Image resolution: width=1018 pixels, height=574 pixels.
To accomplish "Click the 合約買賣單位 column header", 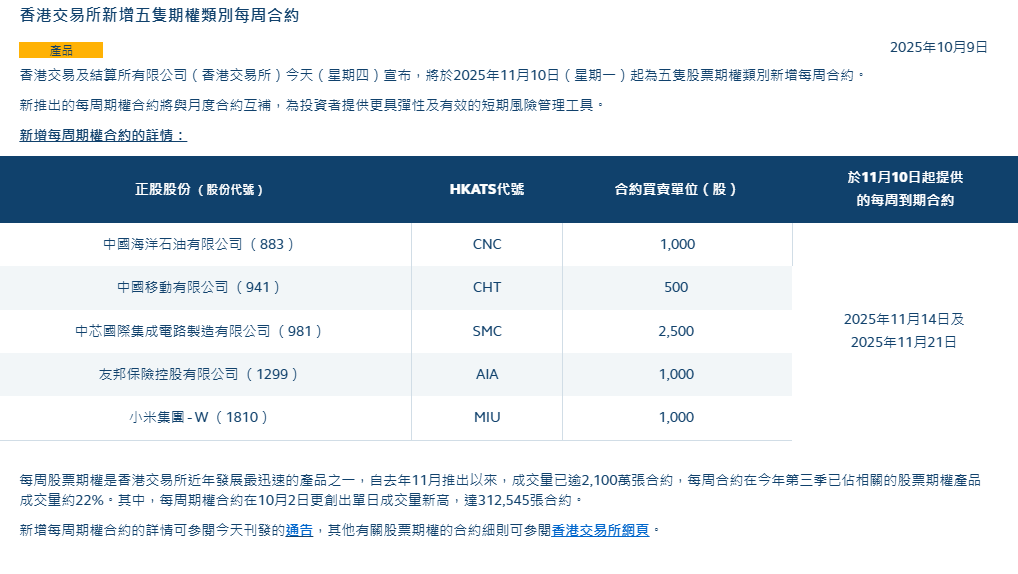I will pyautogui.click(x=676, y=189).
